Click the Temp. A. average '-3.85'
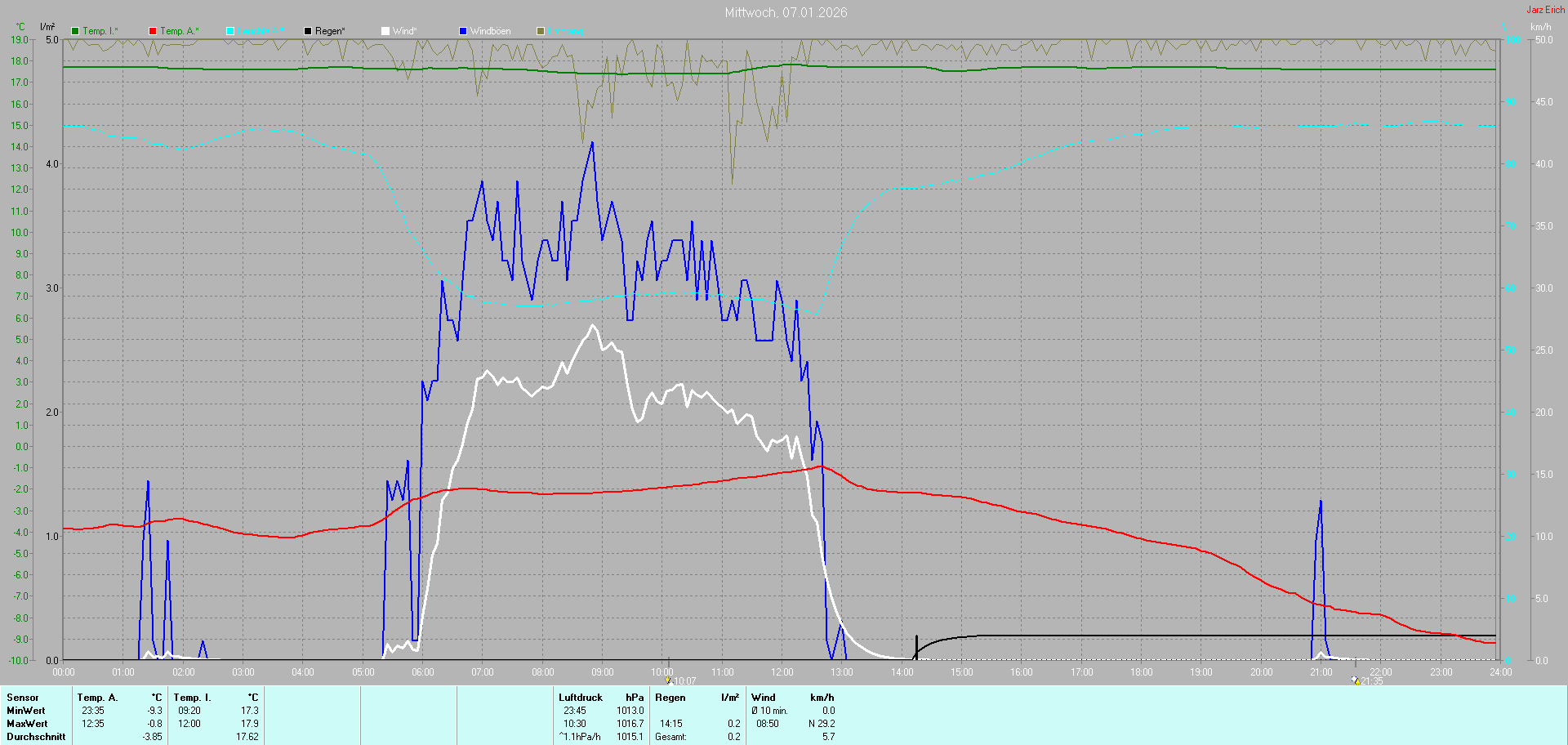1568x745 pixels. 152,737
